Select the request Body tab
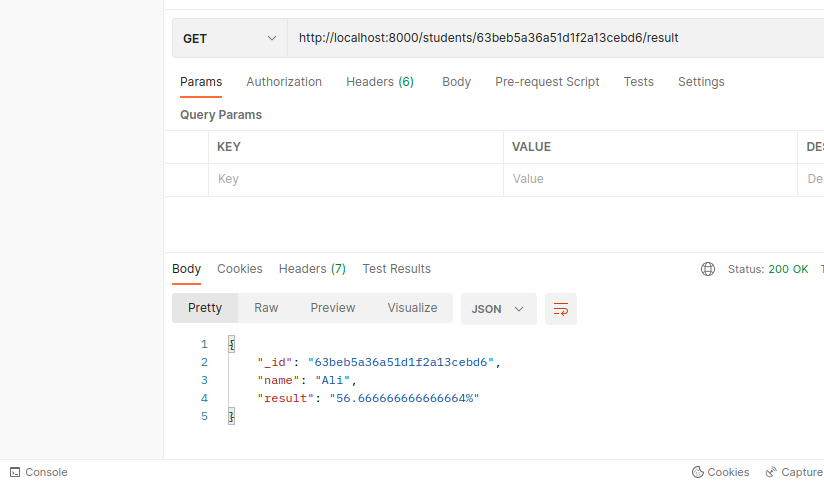Viewport: 824px width, 483px height. (456, 82)
